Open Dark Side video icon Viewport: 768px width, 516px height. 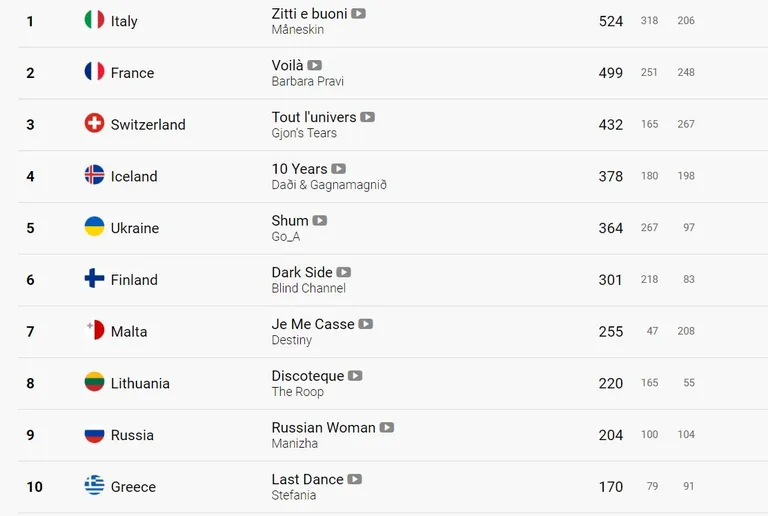[x=344, y=272]
